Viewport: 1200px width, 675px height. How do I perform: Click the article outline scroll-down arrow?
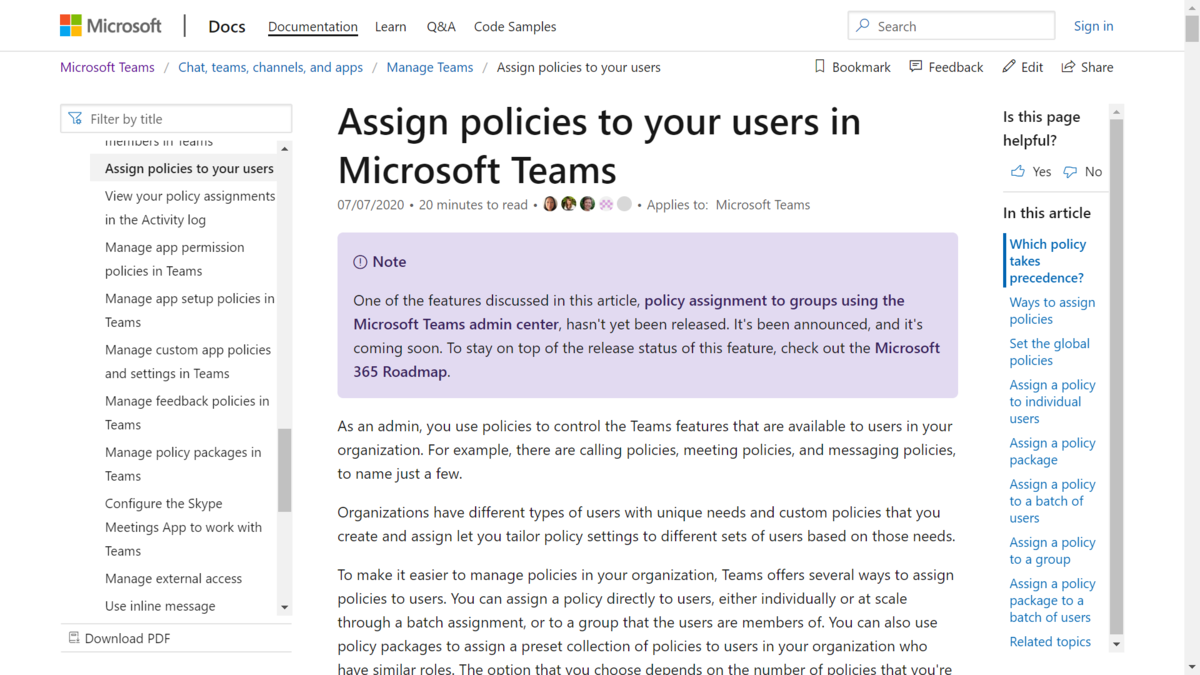point(1117,645)
